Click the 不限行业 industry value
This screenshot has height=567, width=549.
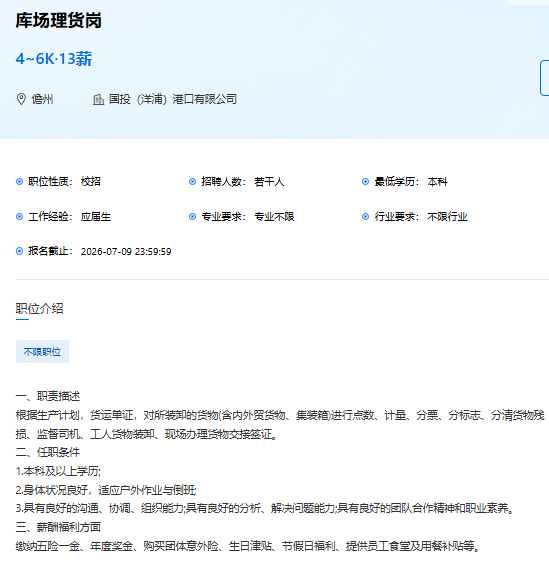tap(447, 217)
